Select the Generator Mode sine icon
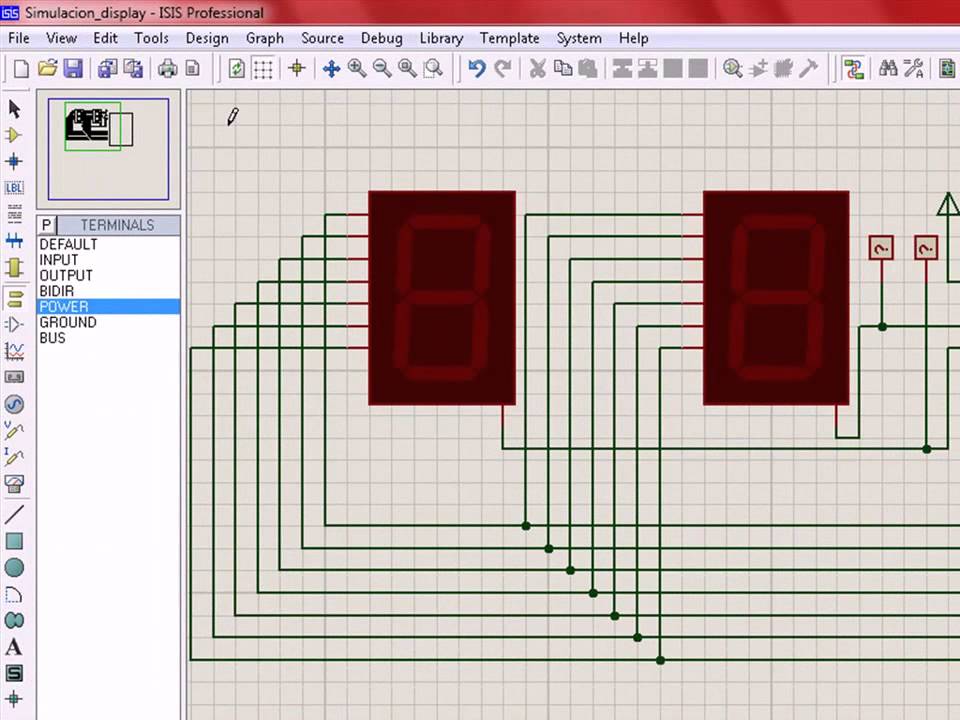Image resolution: width=960 pixels, height=720 pixels. [x=14, y=404]
